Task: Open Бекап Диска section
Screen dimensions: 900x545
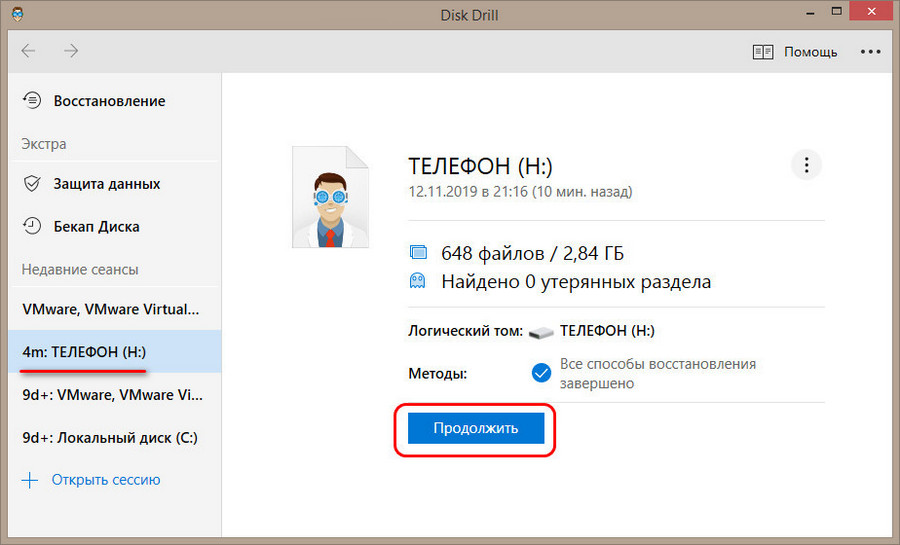Action: pos(96,227)
